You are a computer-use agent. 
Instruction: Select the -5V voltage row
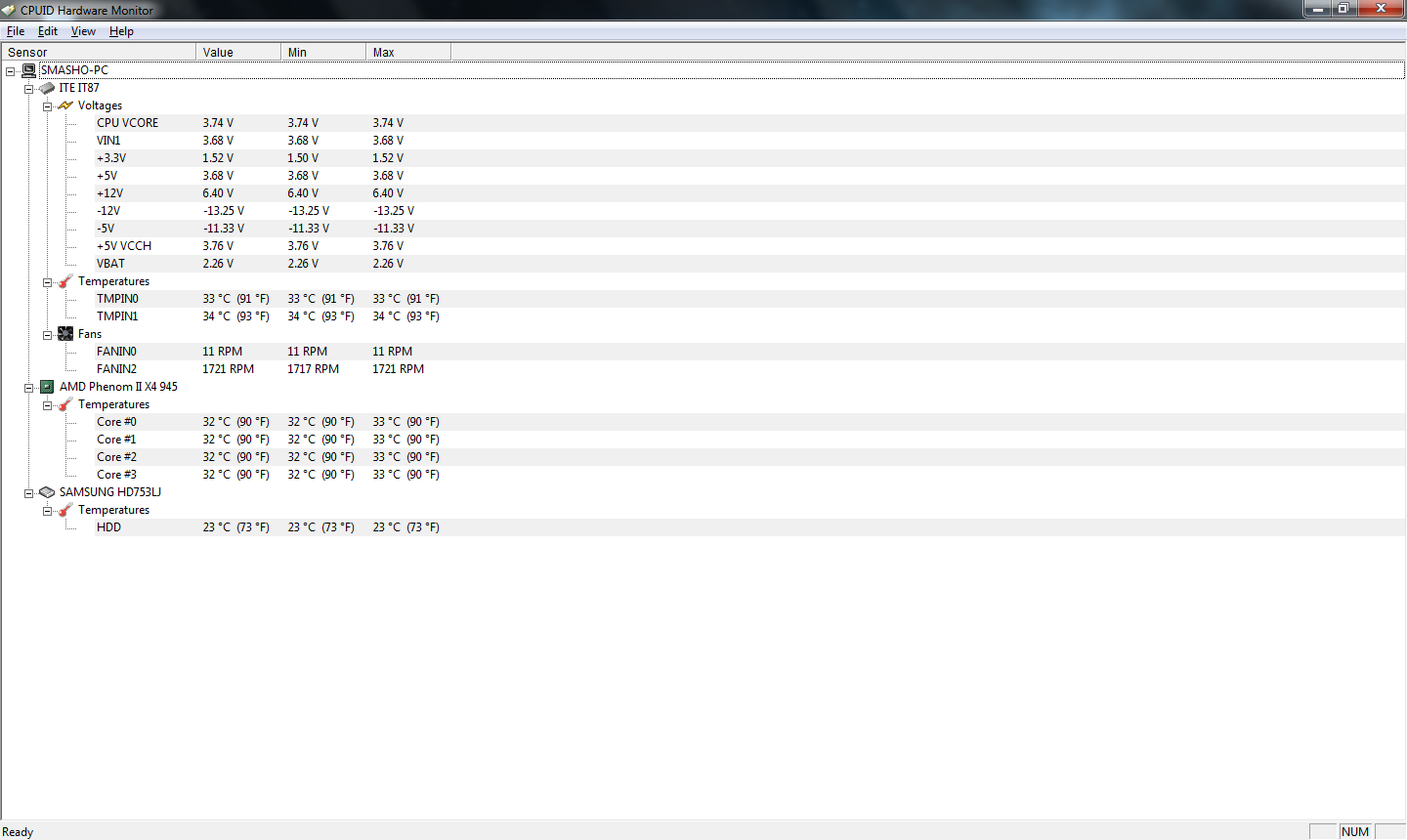tap(749, 229)
